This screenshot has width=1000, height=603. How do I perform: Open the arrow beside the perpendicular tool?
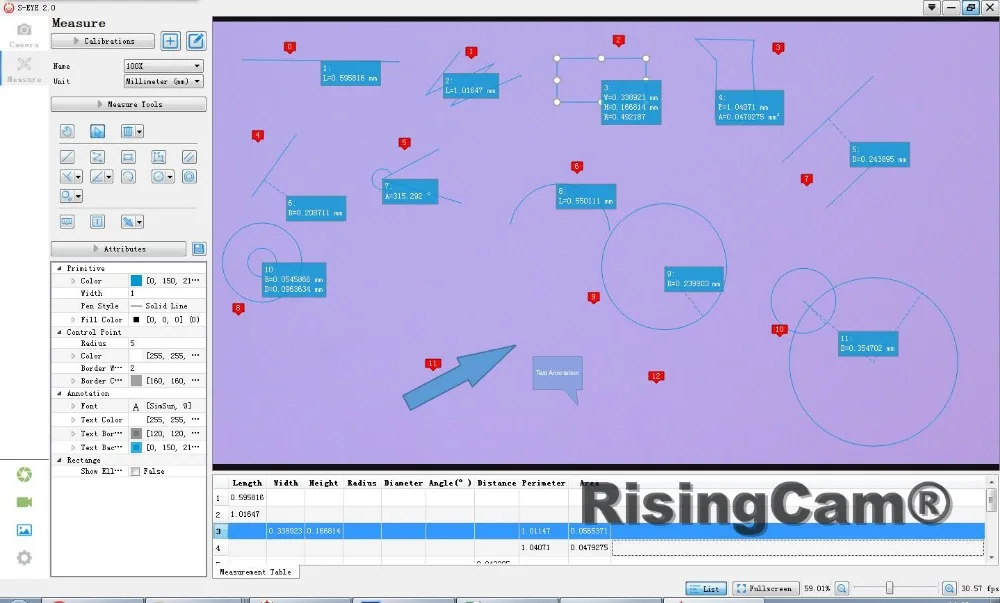78,177
